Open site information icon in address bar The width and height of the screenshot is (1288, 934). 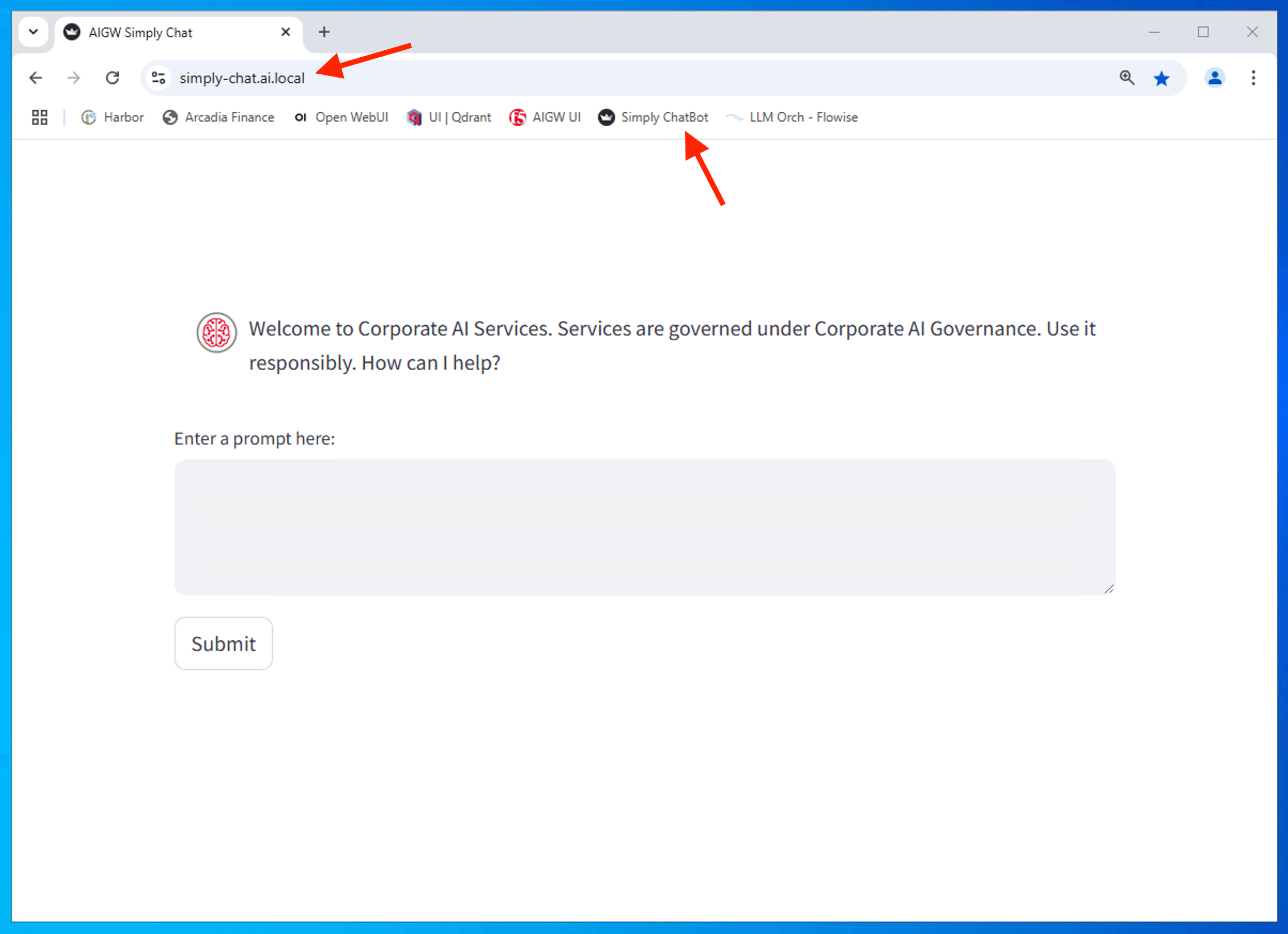pos(158,78)
